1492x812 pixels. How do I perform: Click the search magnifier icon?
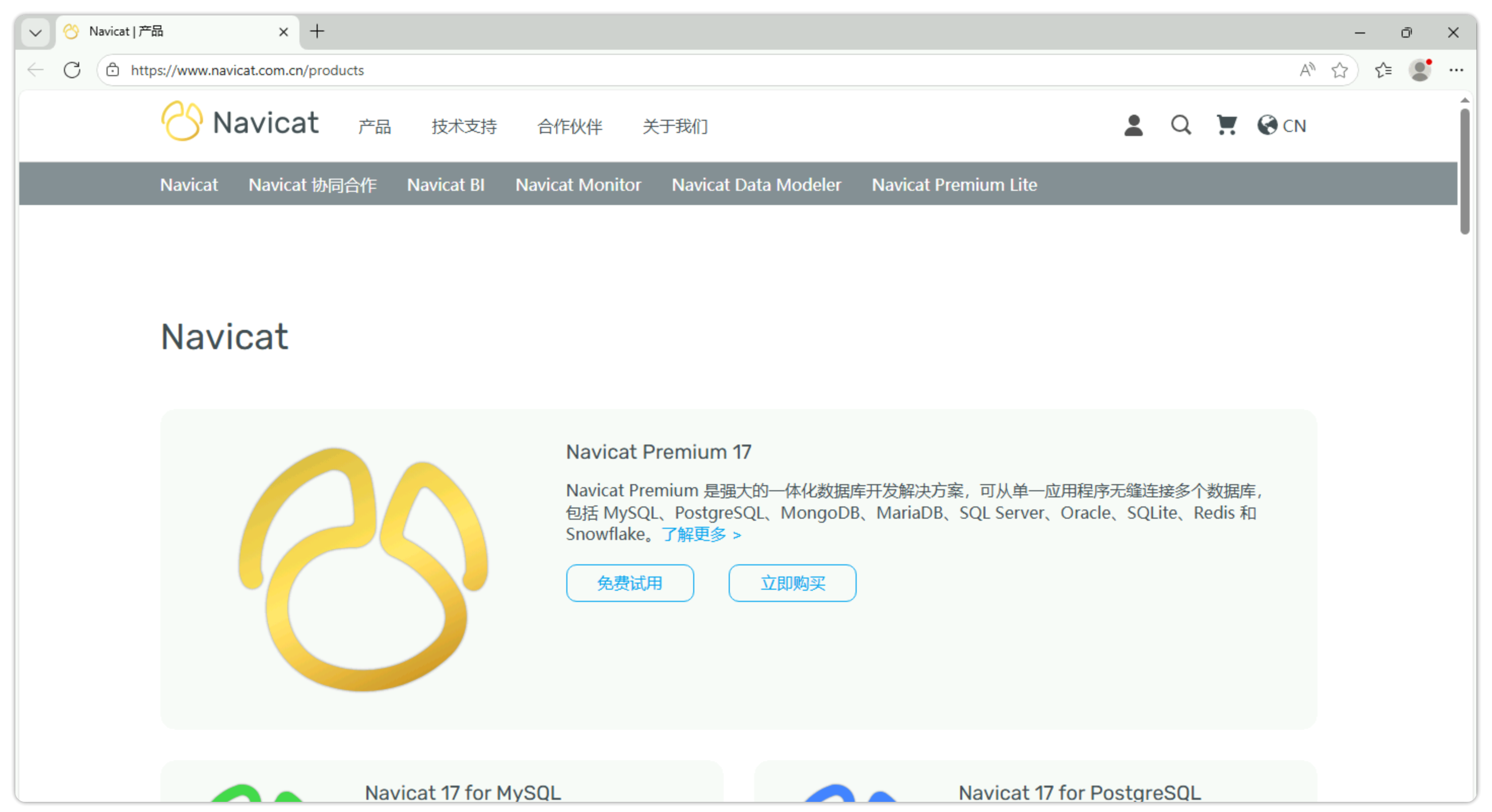[x=1180, y=125]
